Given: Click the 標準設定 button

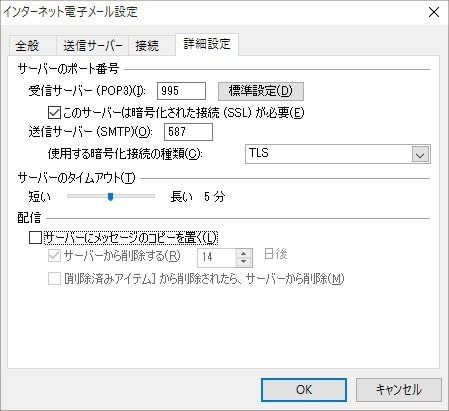Looking at the screenshot, I should pyautogui.click(x=261, y=91).
